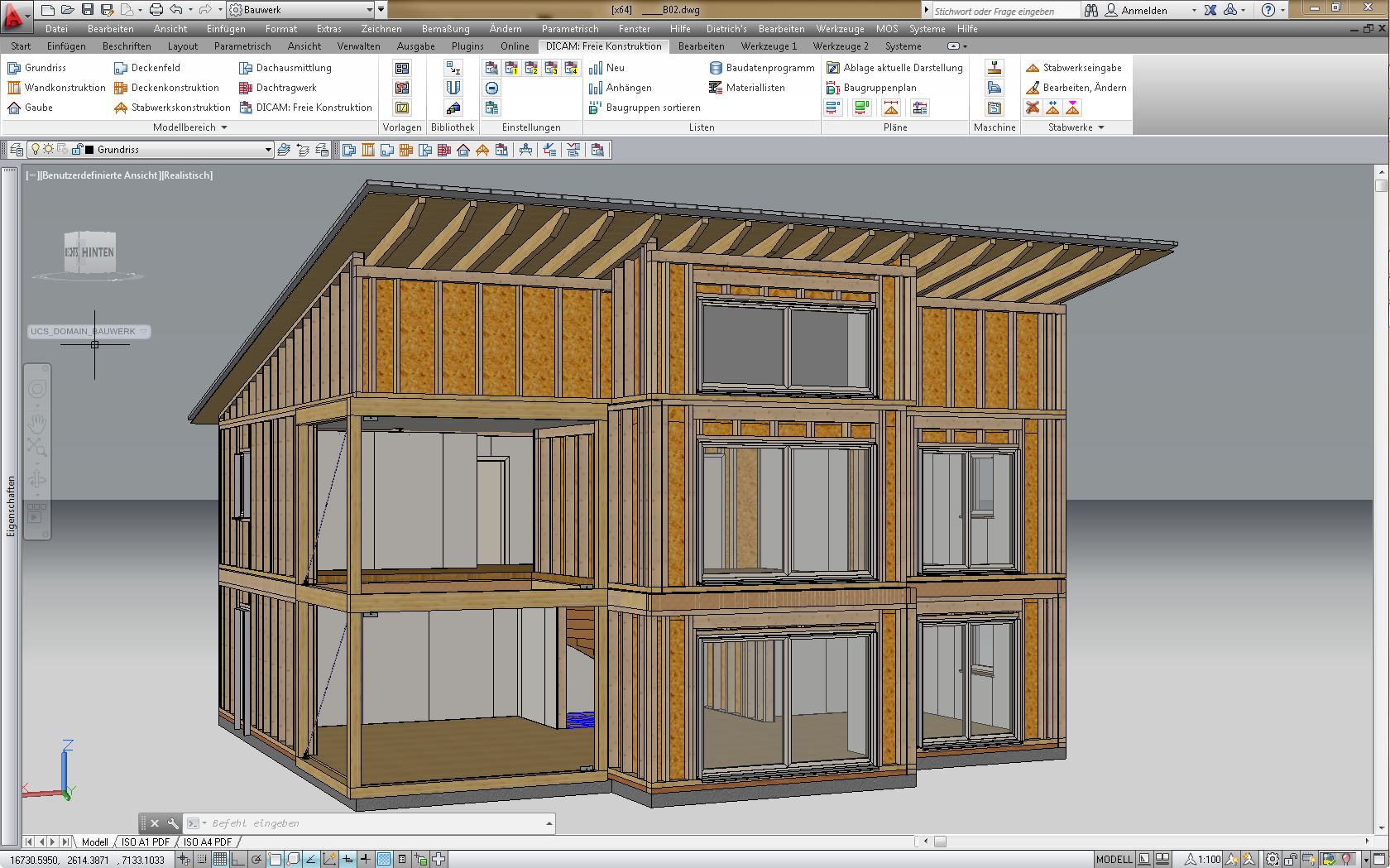Image resolution: width=1390 pixels, height=868 pixels.
Task: Open the Bemaßung menu
Action: (445, 29)
